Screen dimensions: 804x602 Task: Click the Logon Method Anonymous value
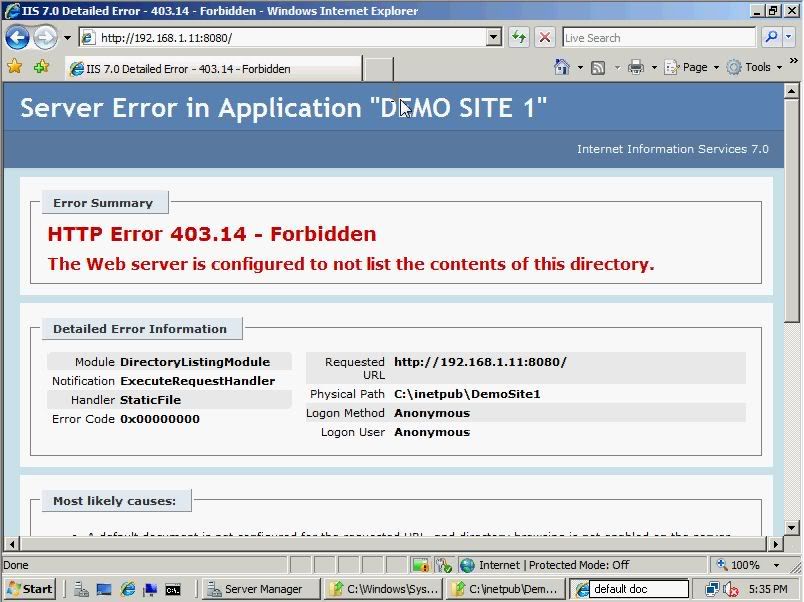pos(432,413)
